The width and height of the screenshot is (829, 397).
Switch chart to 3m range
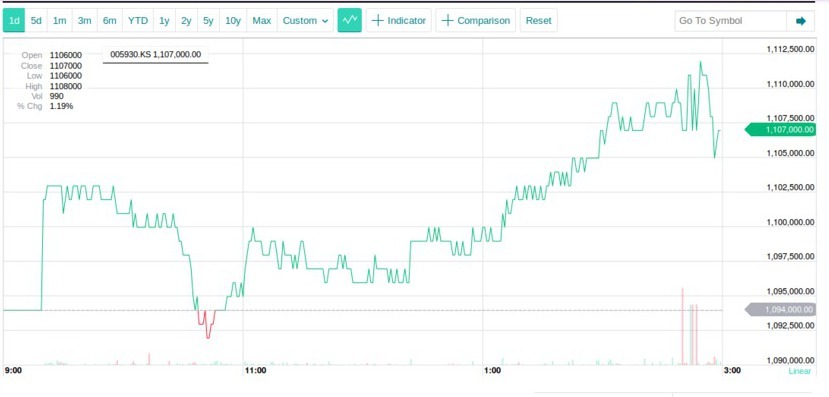tap(85, 21)
